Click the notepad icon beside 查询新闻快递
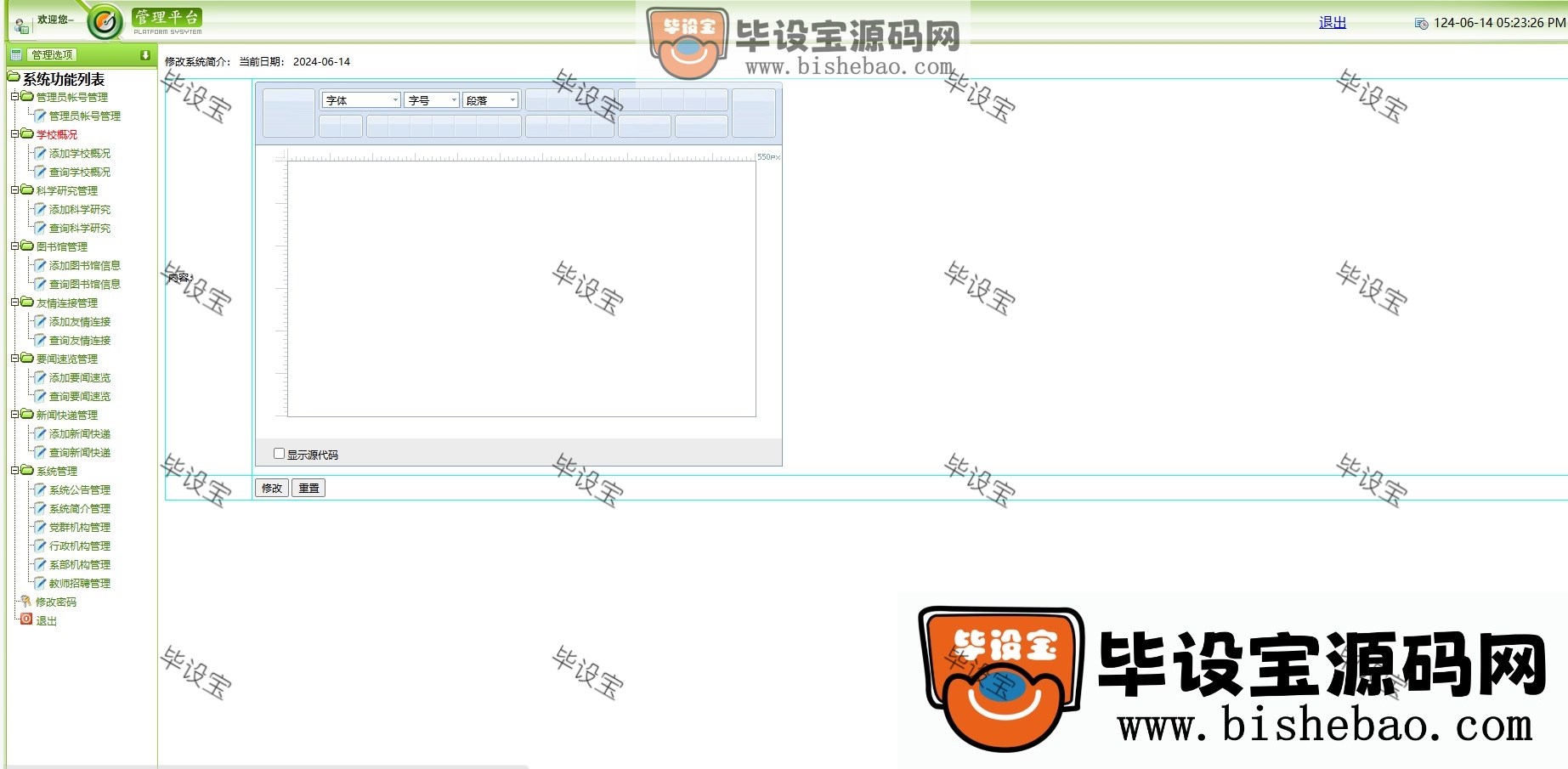Screen dimensions: 1568x769 [40, 452]
